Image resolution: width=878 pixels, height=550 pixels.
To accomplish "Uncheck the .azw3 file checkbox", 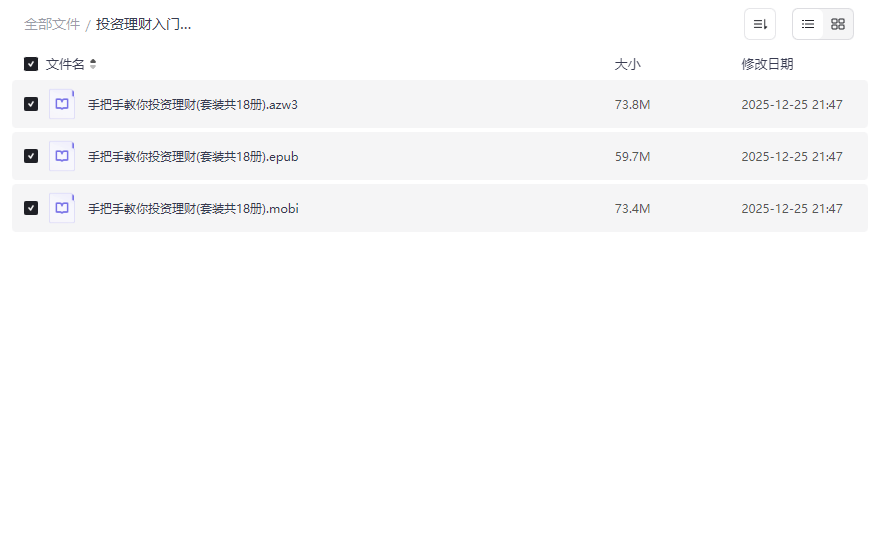I will [x=31, y=104].
